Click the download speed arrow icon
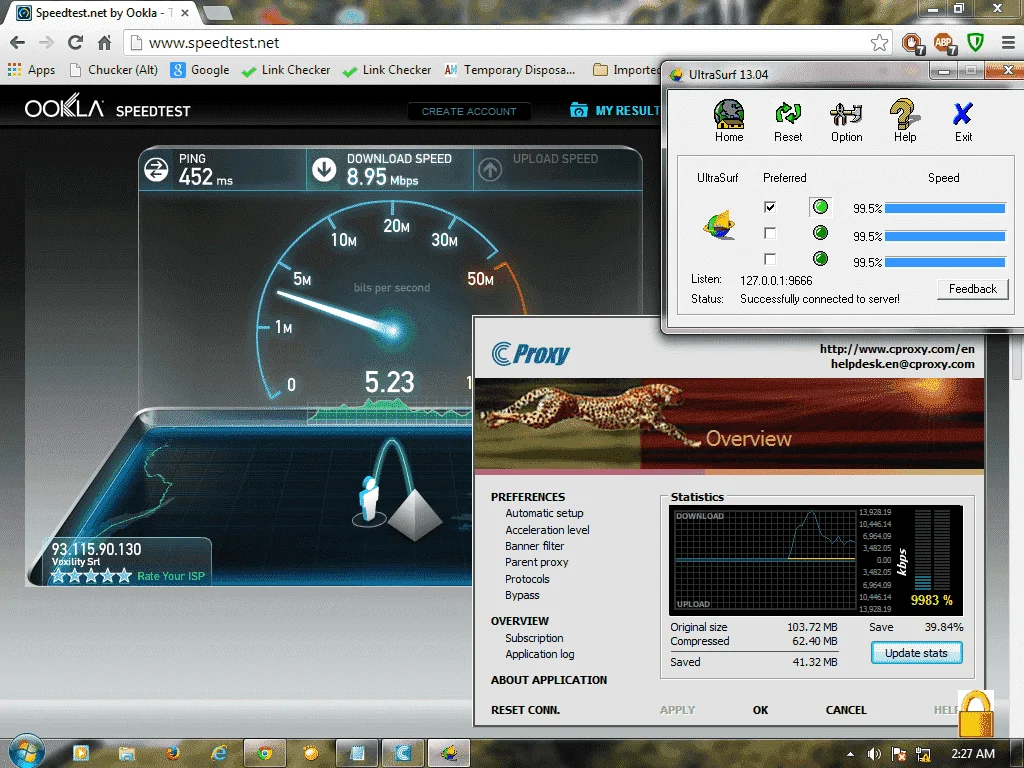Image resolution: width=1024 pixels, height=768 pixels. click(x=324, y=170)
